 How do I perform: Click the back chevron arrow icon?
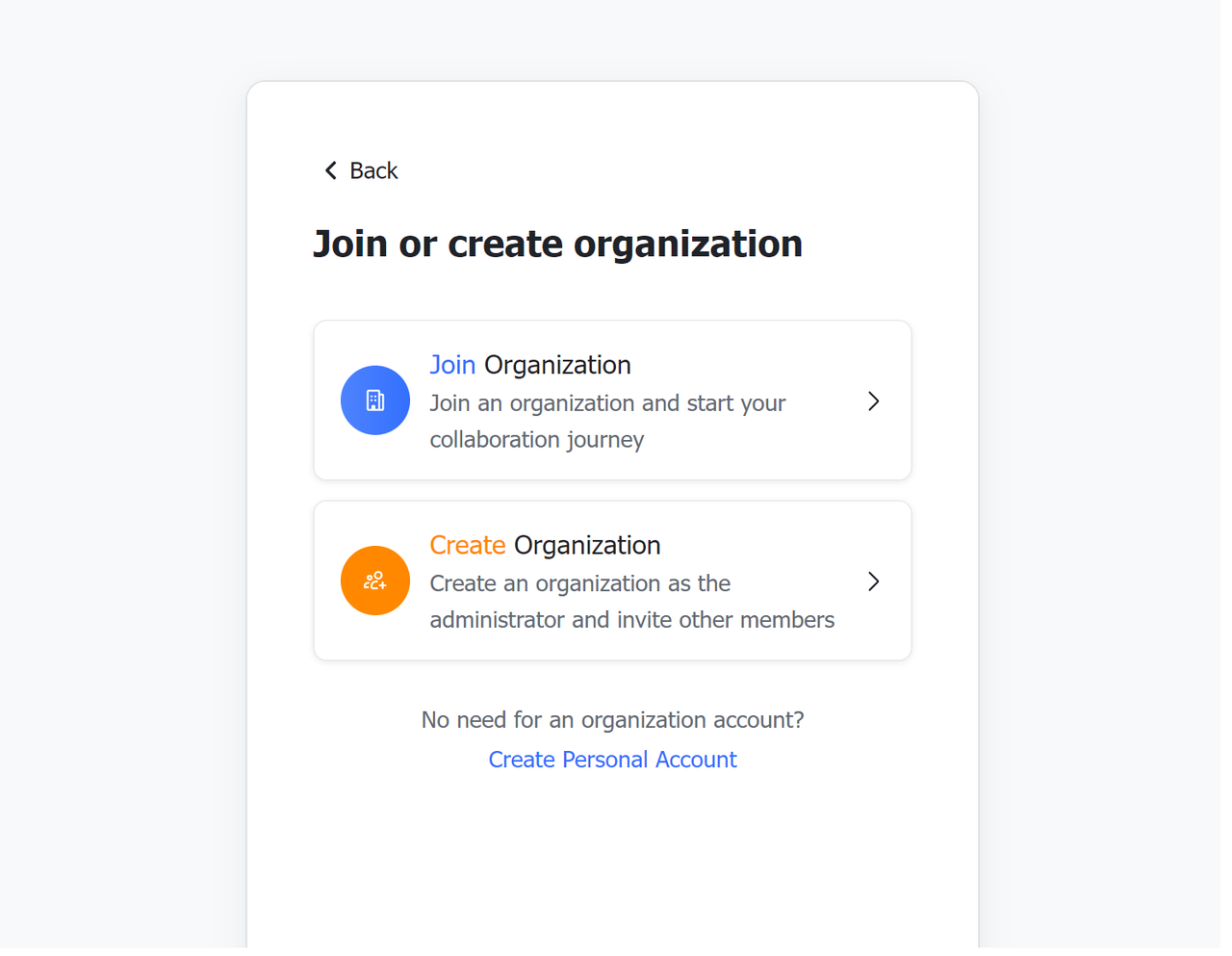(331, 171)
